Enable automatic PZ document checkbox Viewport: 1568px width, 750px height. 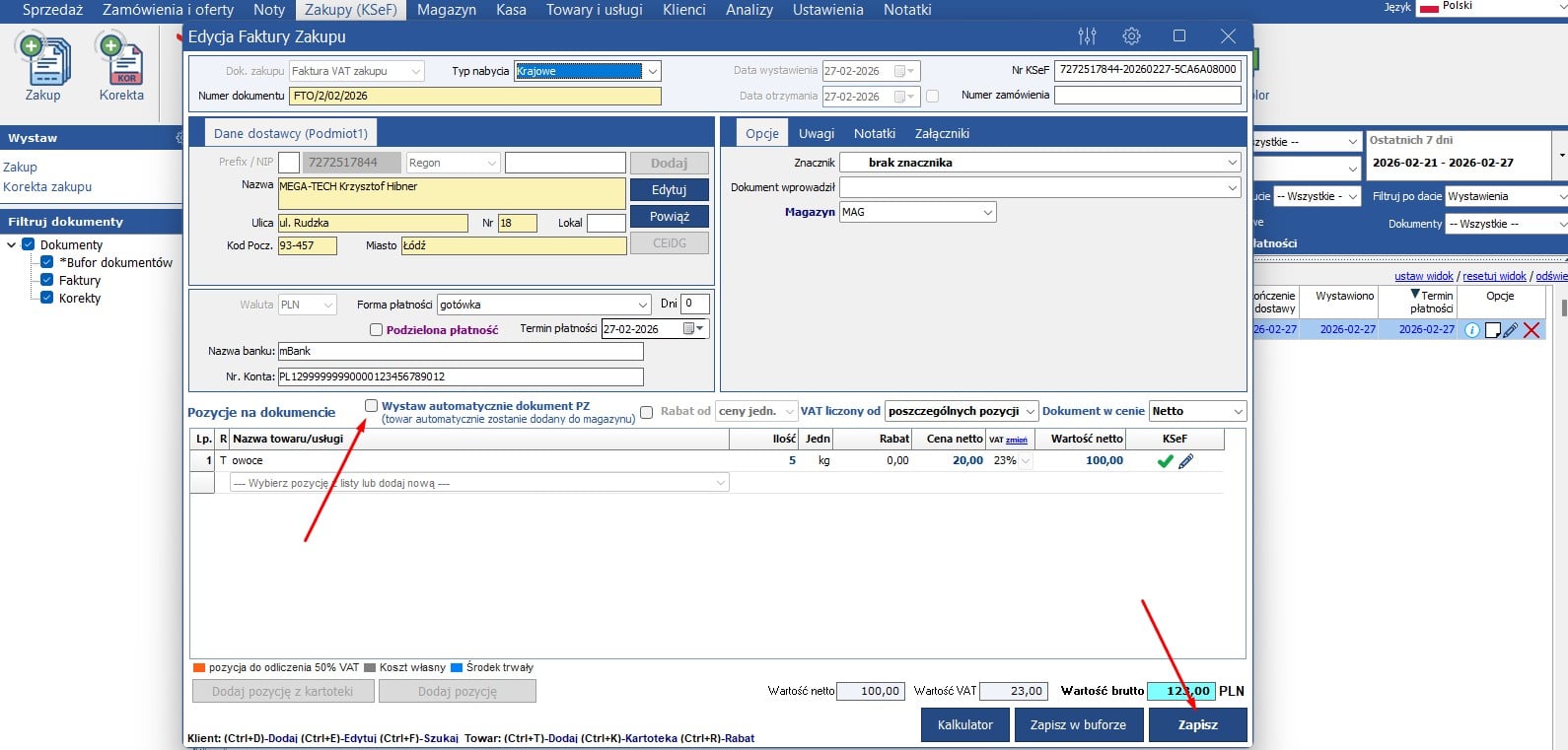tap(372, 406)
